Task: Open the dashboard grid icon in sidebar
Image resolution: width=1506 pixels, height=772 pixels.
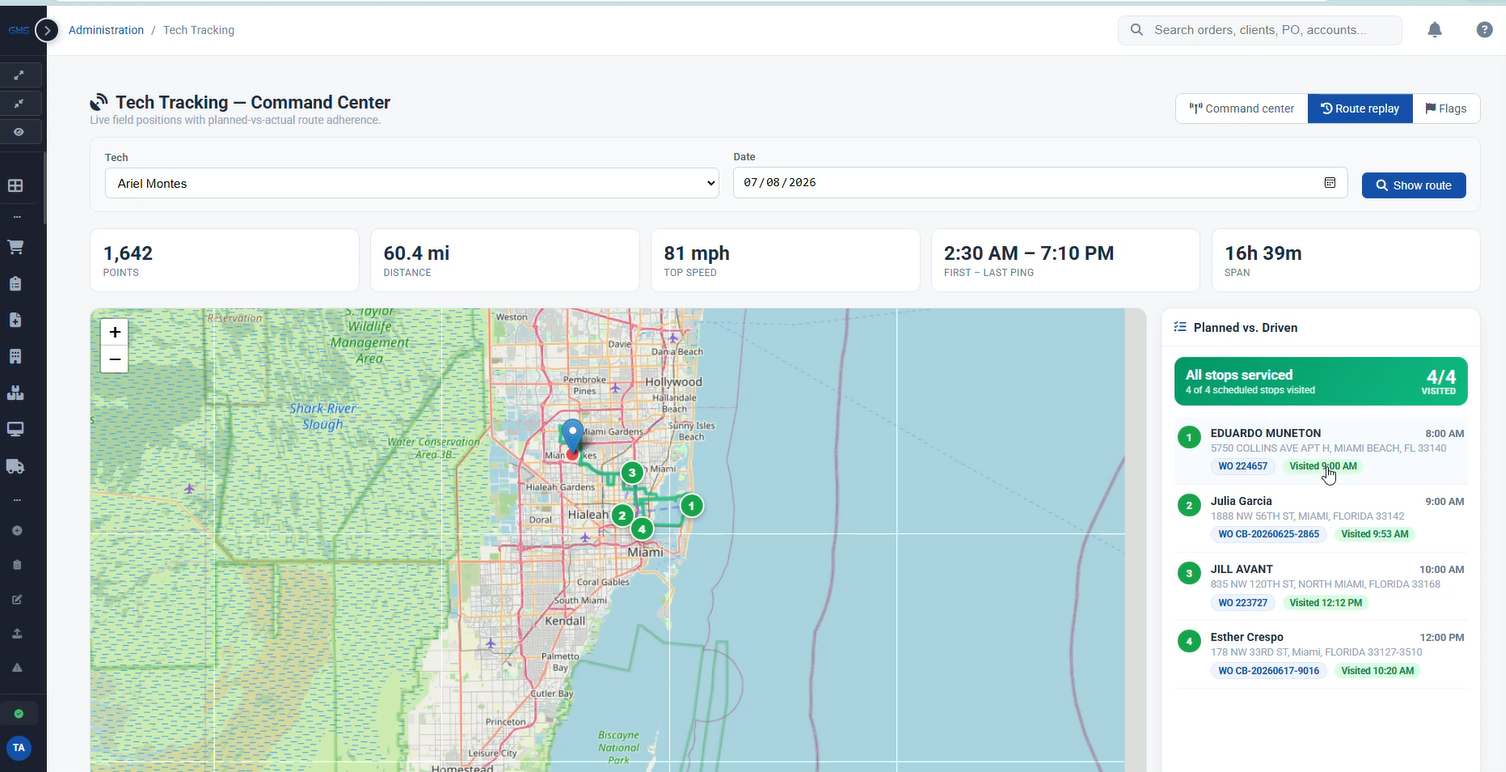Action: (16, 186)
